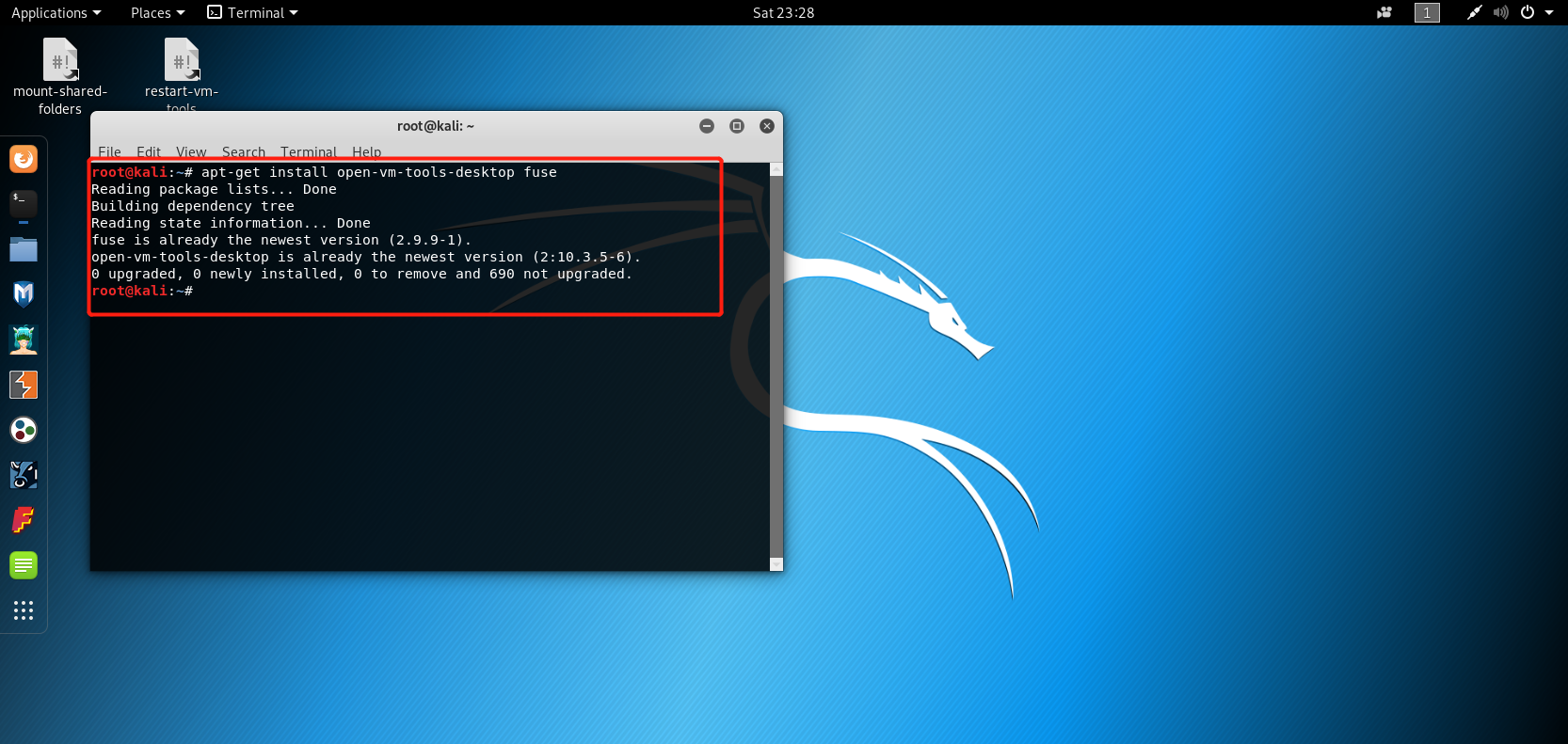Click the 'apt-get install open-vm-tools-desktop fuse' command
Screen dimensions: 1568x744
(379, 172)
